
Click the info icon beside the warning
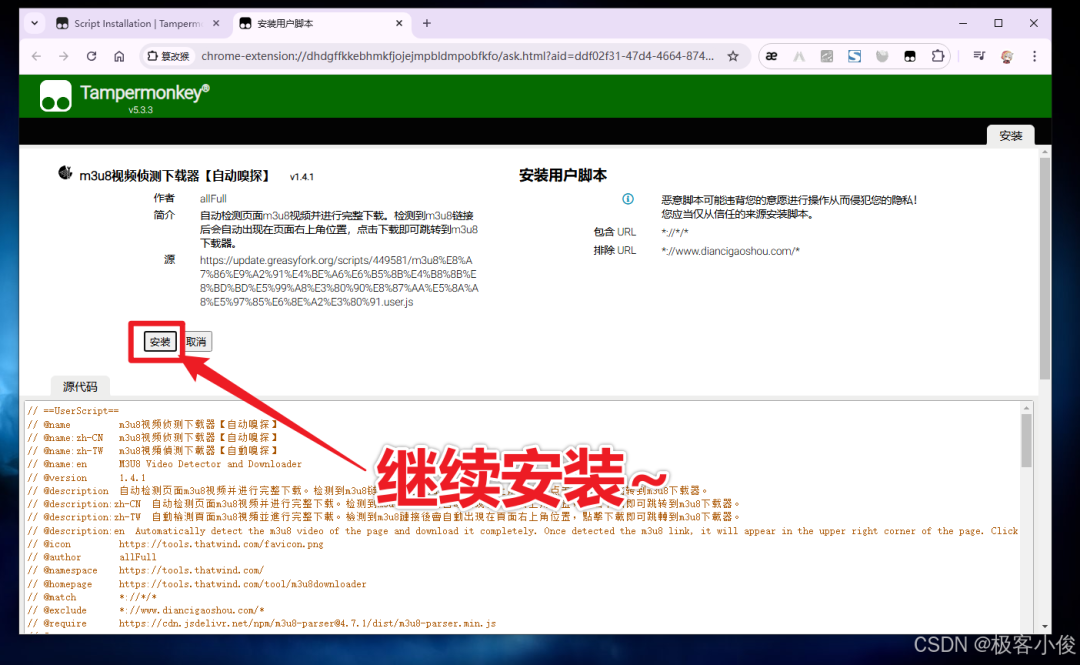tap(627, 199)
